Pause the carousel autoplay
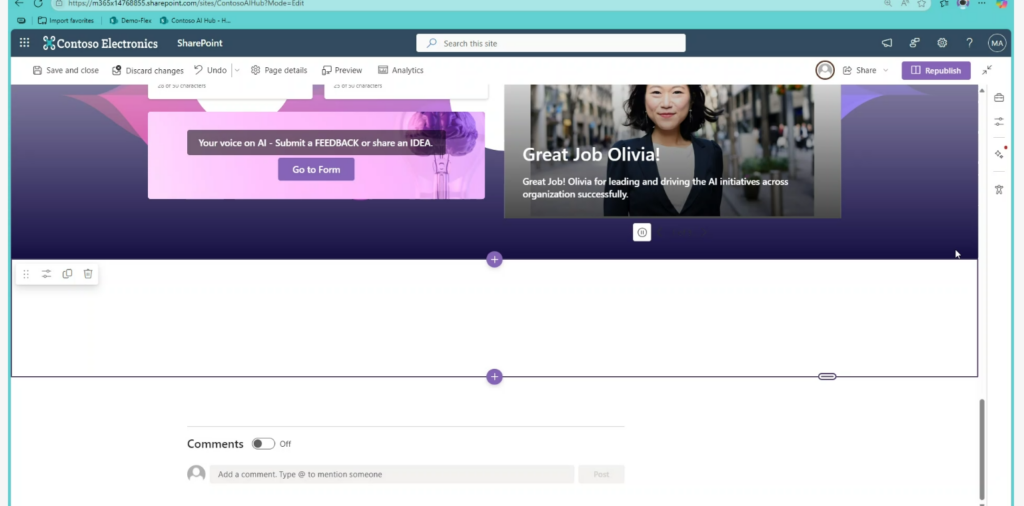 tap(642, 232)
